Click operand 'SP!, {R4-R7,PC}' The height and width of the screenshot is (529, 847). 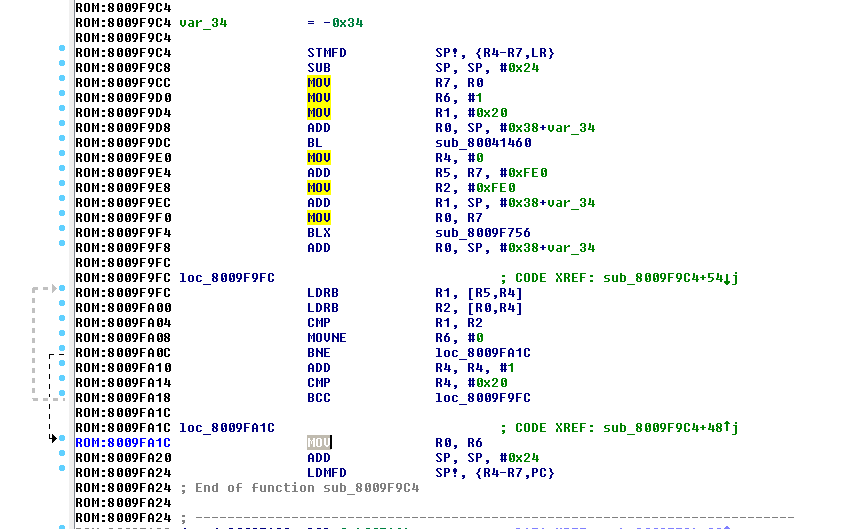point(495,473)
